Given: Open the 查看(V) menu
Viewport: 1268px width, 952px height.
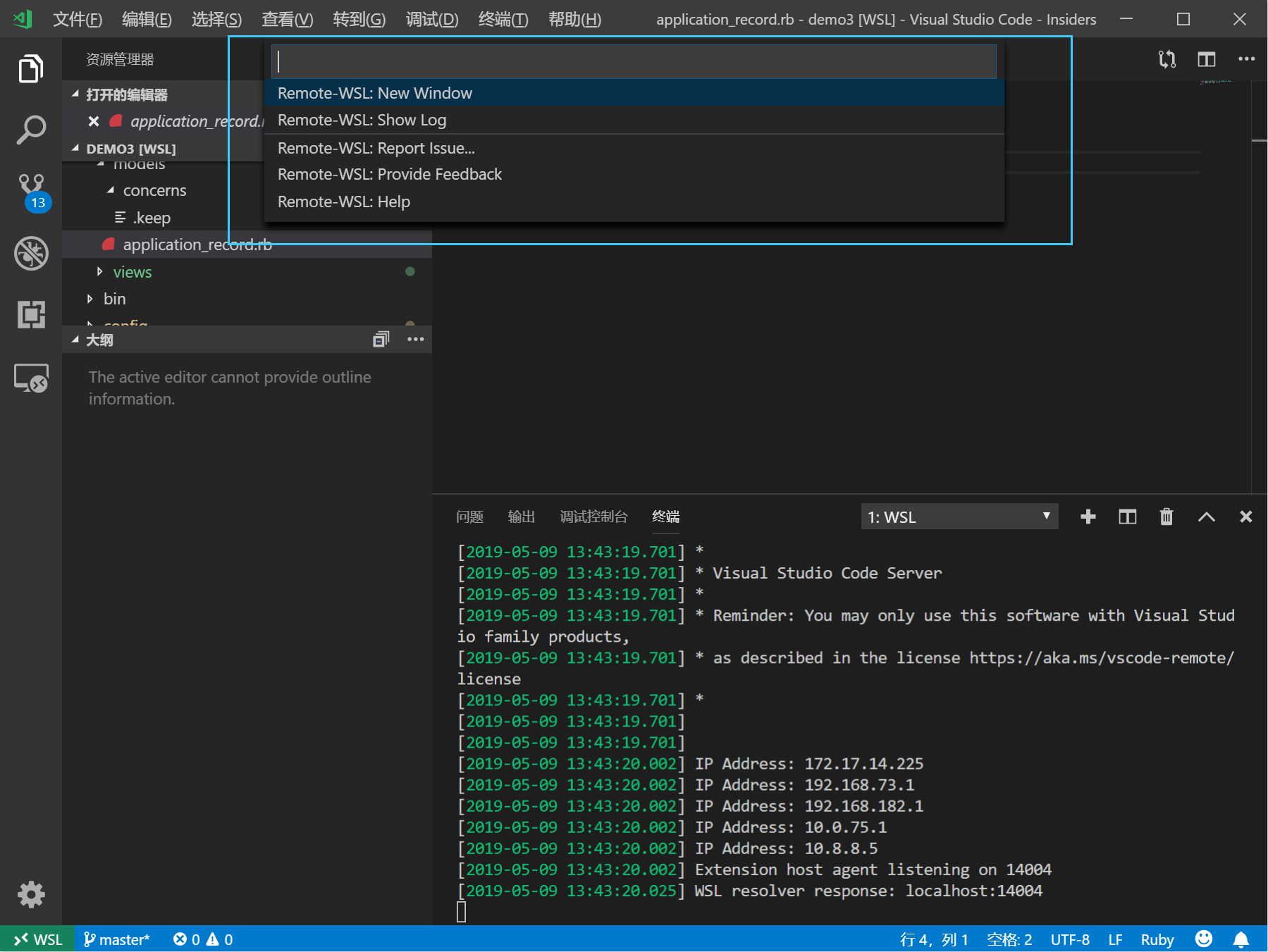Looking at the screenshot, I should (x=287, y=19).
